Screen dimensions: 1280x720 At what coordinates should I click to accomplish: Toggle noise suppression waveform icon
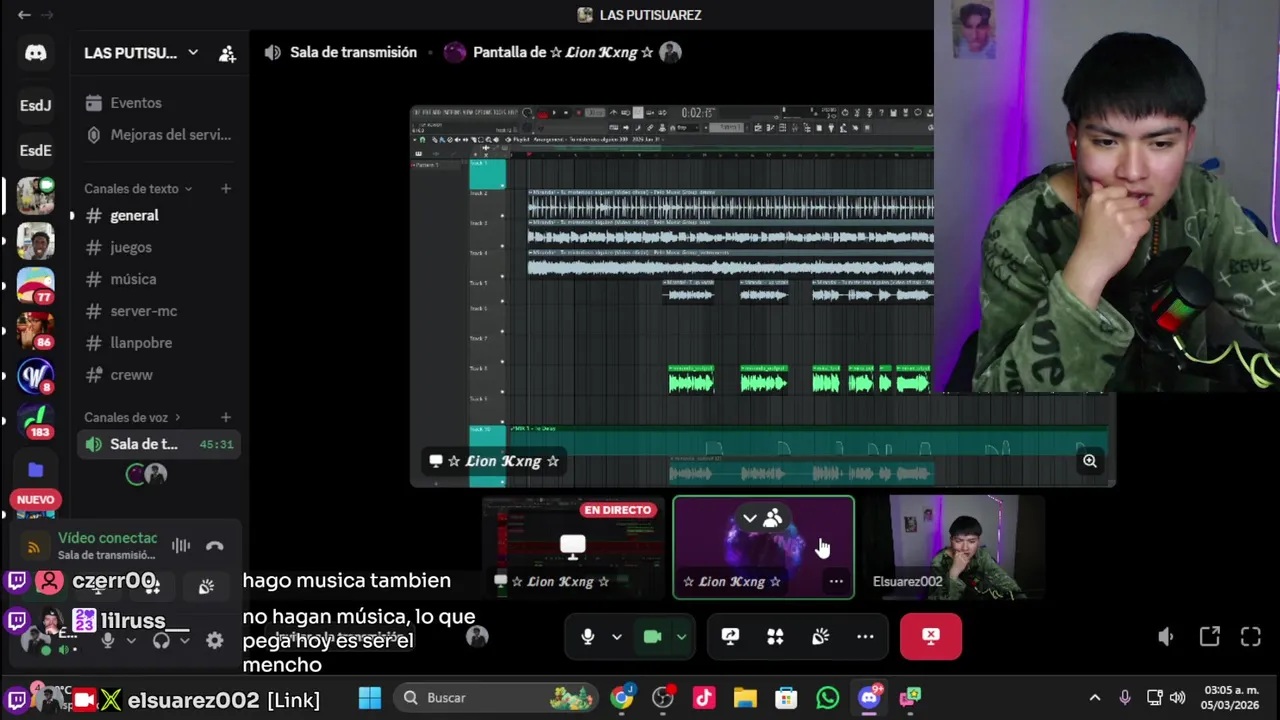click(x=181, y=546)
